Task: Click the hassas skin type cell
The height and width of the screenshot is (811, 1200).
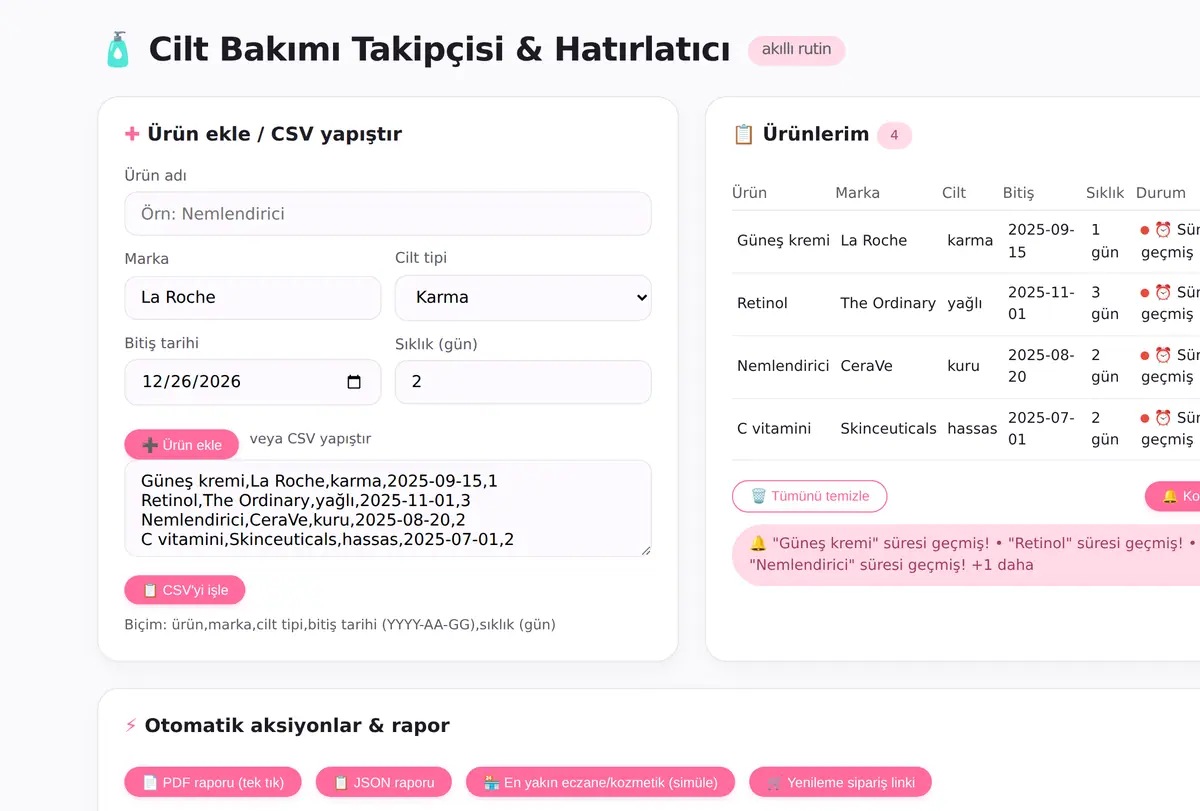Action: pos(972,429)
